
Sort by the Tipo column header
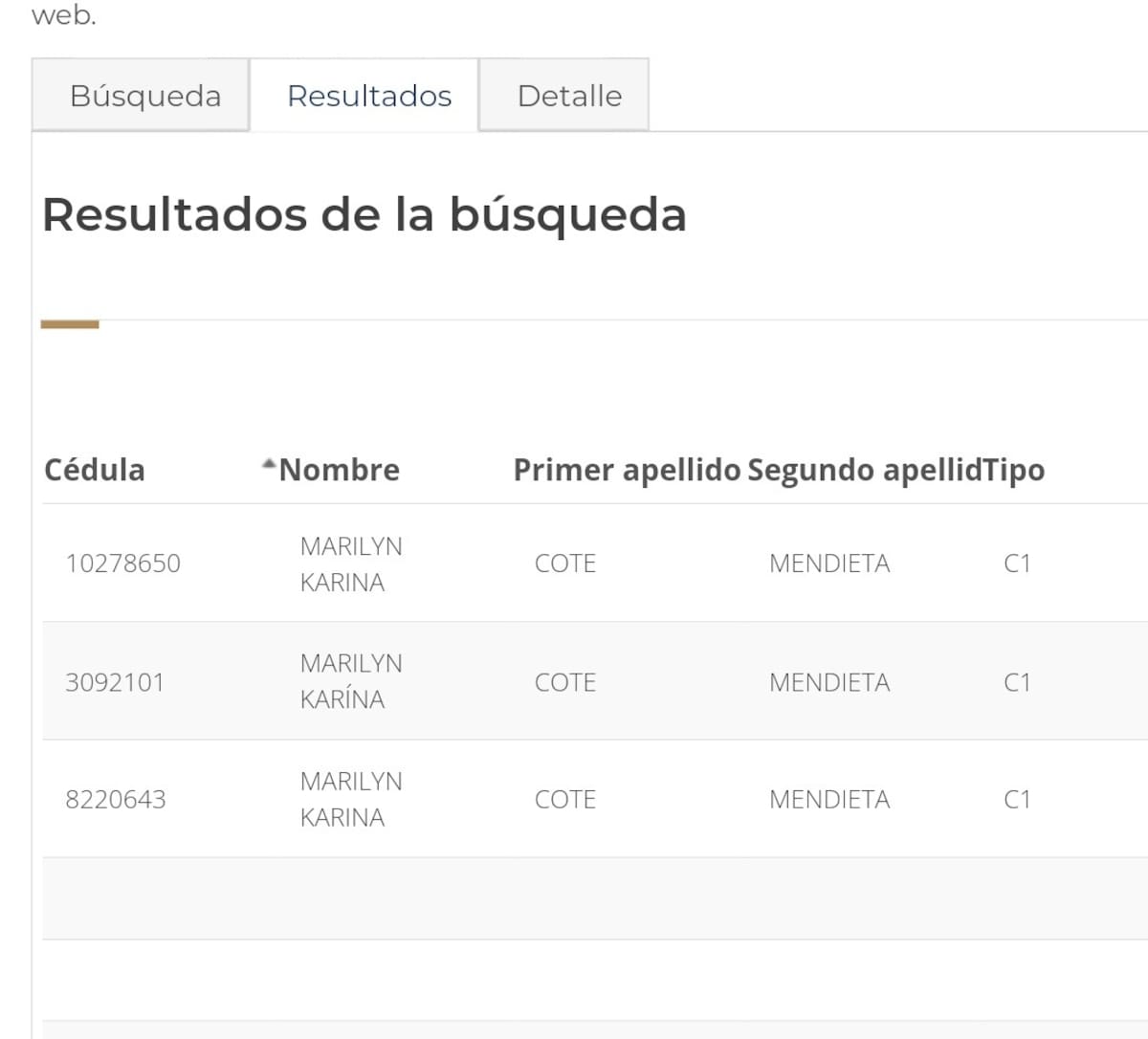click(1014, 470)
